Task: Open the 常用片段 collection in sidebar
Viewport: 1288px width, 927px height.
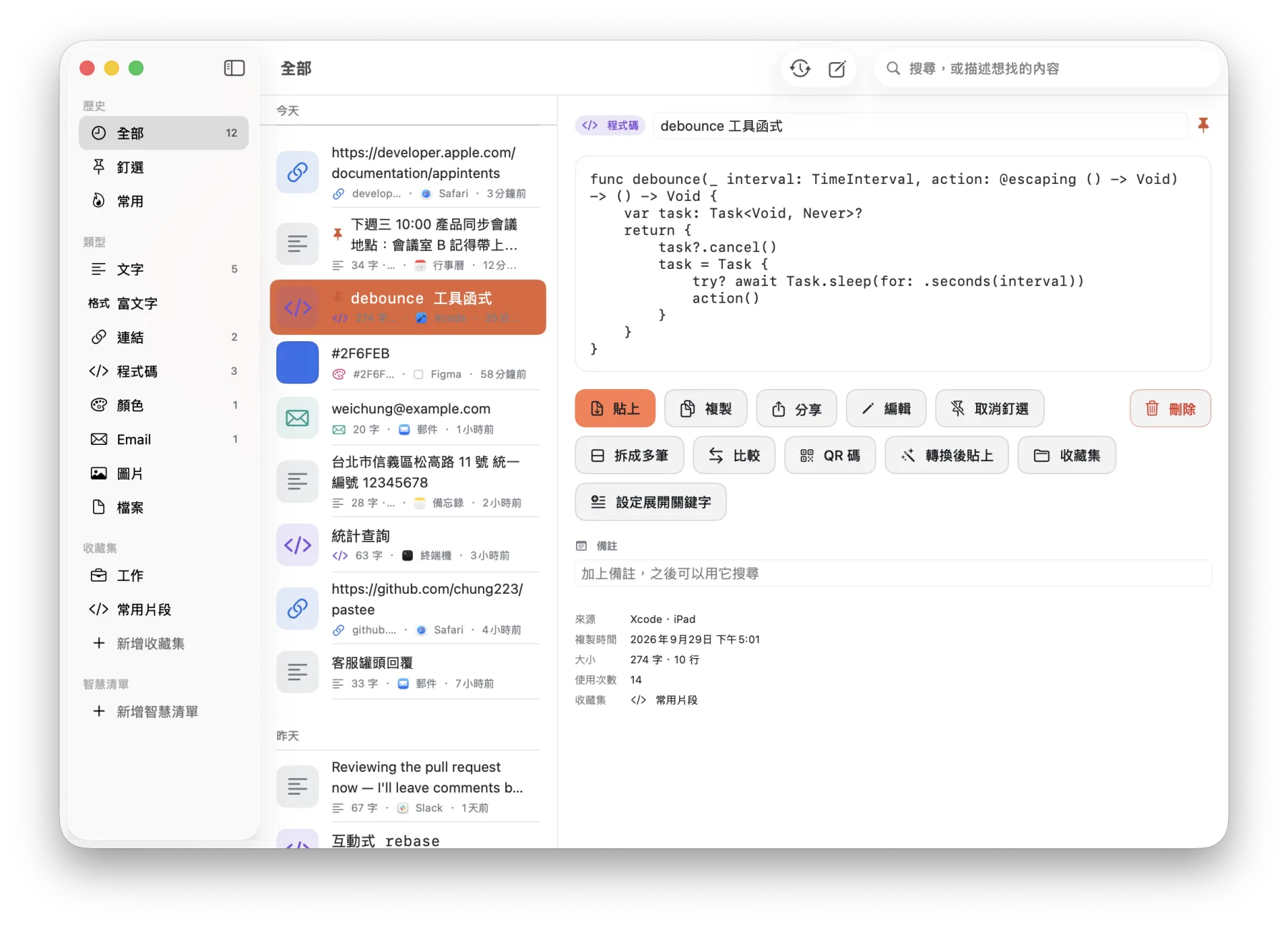Action: pos(163,609)
